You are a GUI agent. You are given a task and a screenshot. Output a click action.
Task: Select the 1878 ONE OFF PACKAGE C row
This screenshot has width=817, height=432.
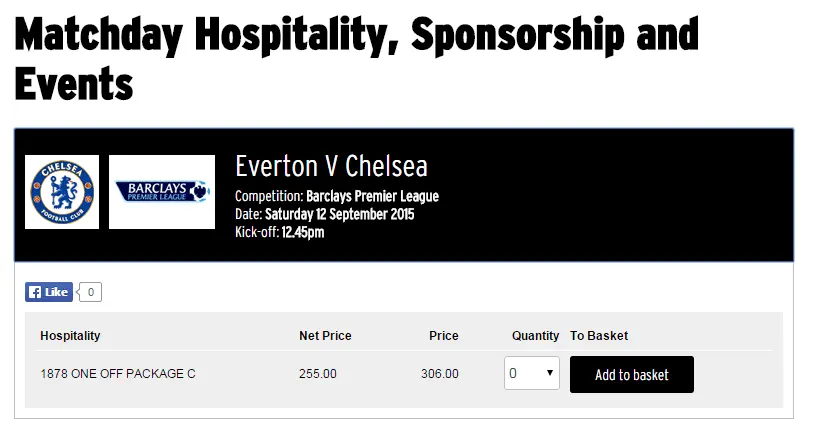pos(118,374)
